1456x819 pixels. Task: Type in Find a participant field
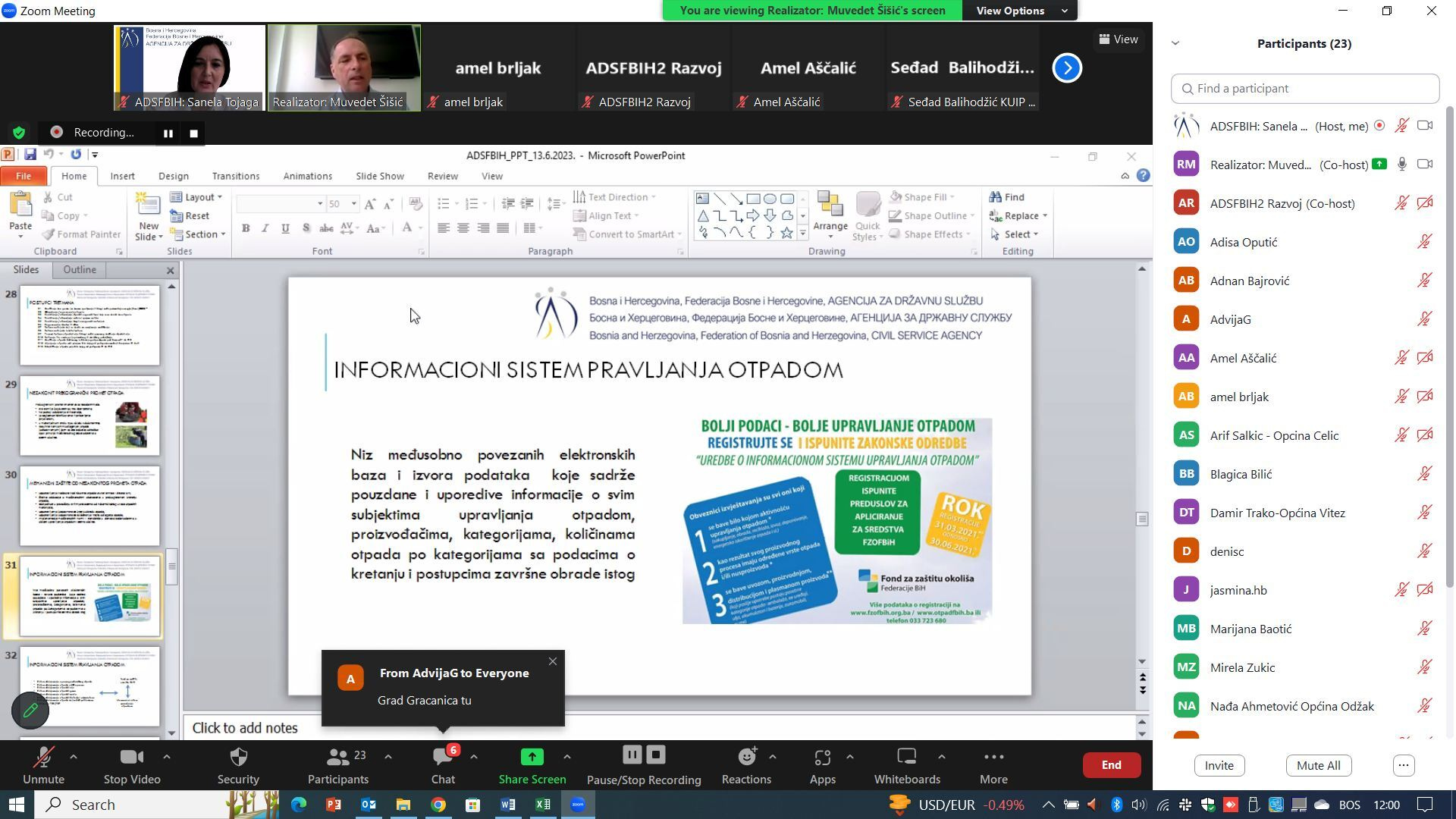1305,89
